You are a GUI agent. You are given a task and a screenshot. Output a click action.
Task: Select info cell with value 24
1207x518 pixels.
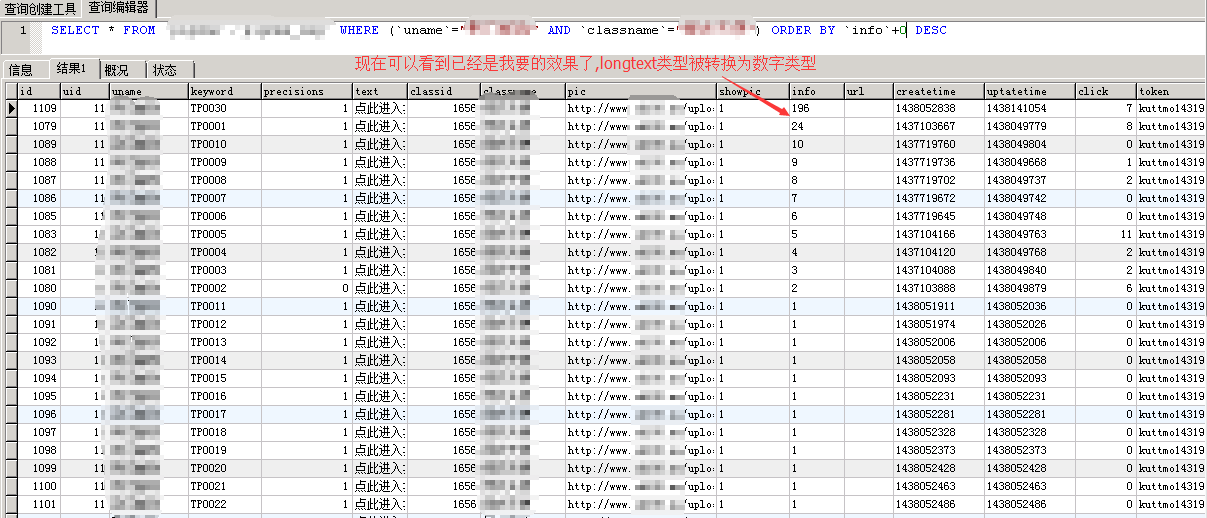coord(816,126)
